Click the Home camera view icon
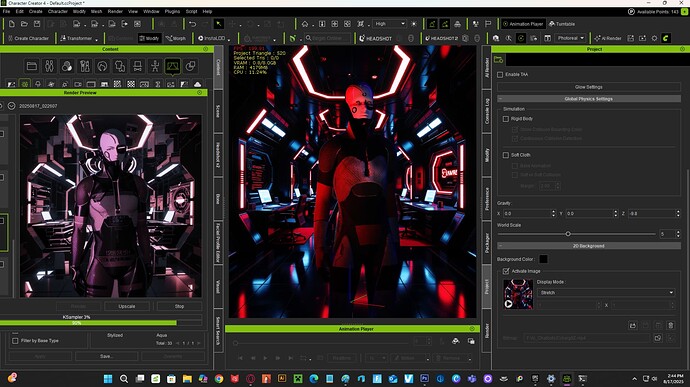690x387 pixels. click(305, 24)
